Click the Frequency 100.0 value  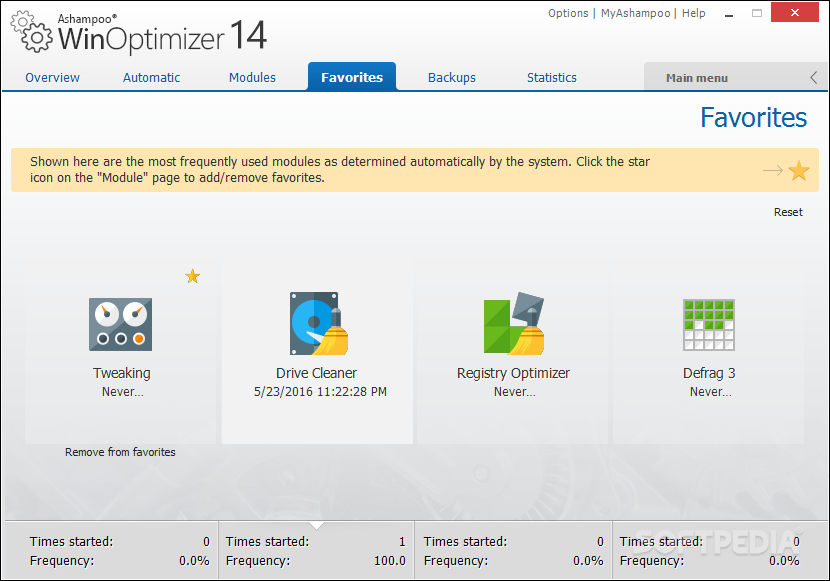tap(390, 560)
